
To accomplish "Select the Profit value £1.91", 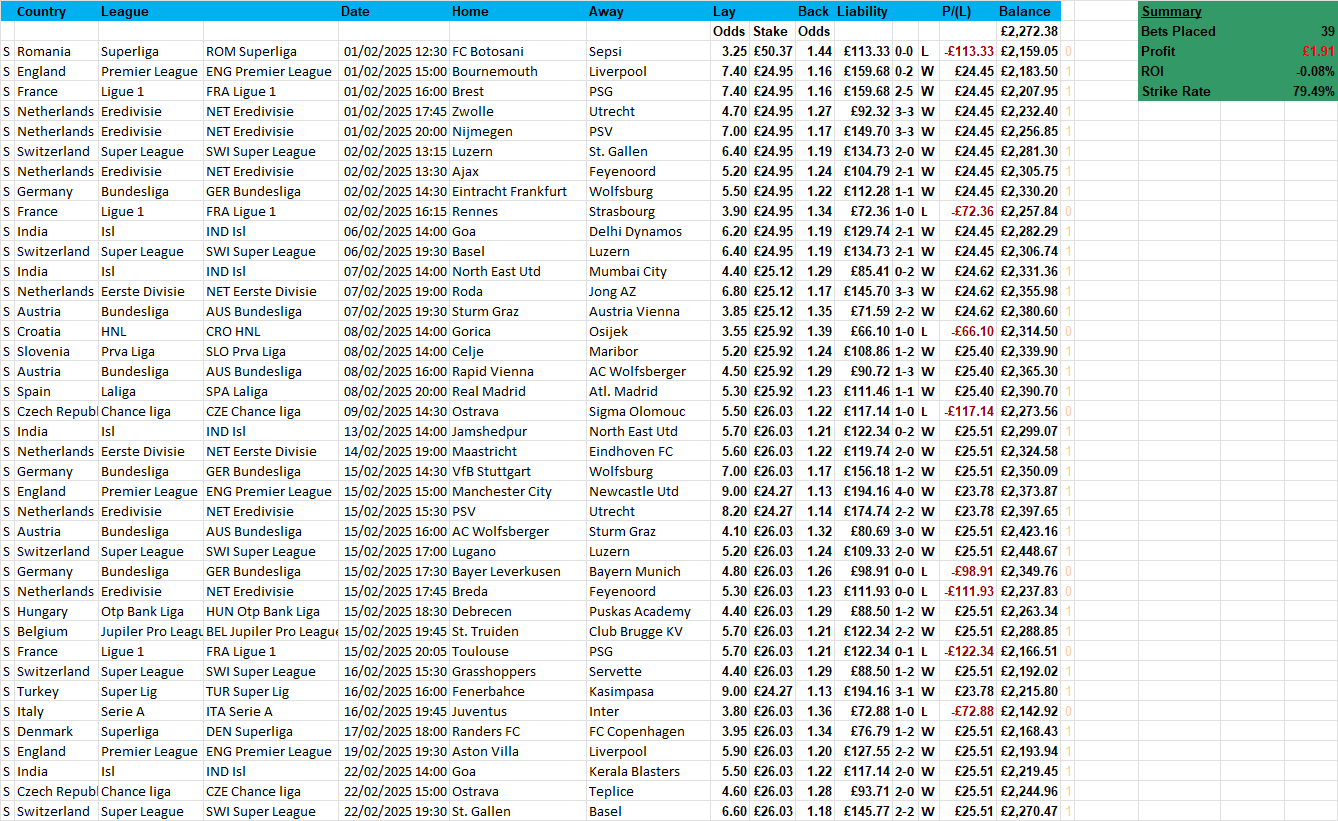I will pyautogui.click(x=1311, y=51).
